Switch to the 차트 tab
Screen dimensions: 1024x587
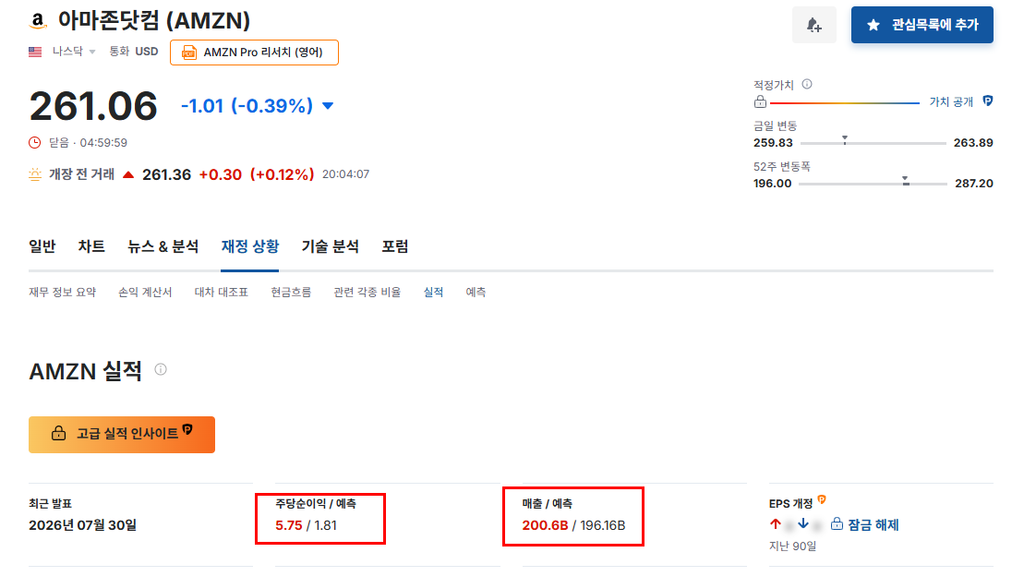[91, 246]
